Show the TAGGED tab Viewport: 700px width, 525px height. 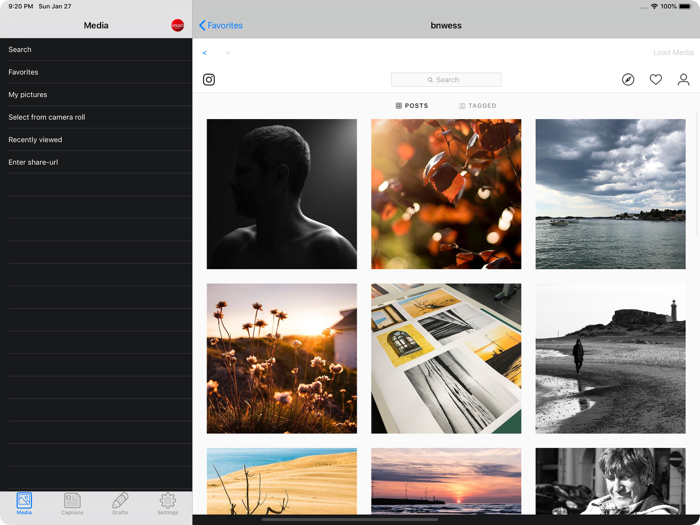478,106
